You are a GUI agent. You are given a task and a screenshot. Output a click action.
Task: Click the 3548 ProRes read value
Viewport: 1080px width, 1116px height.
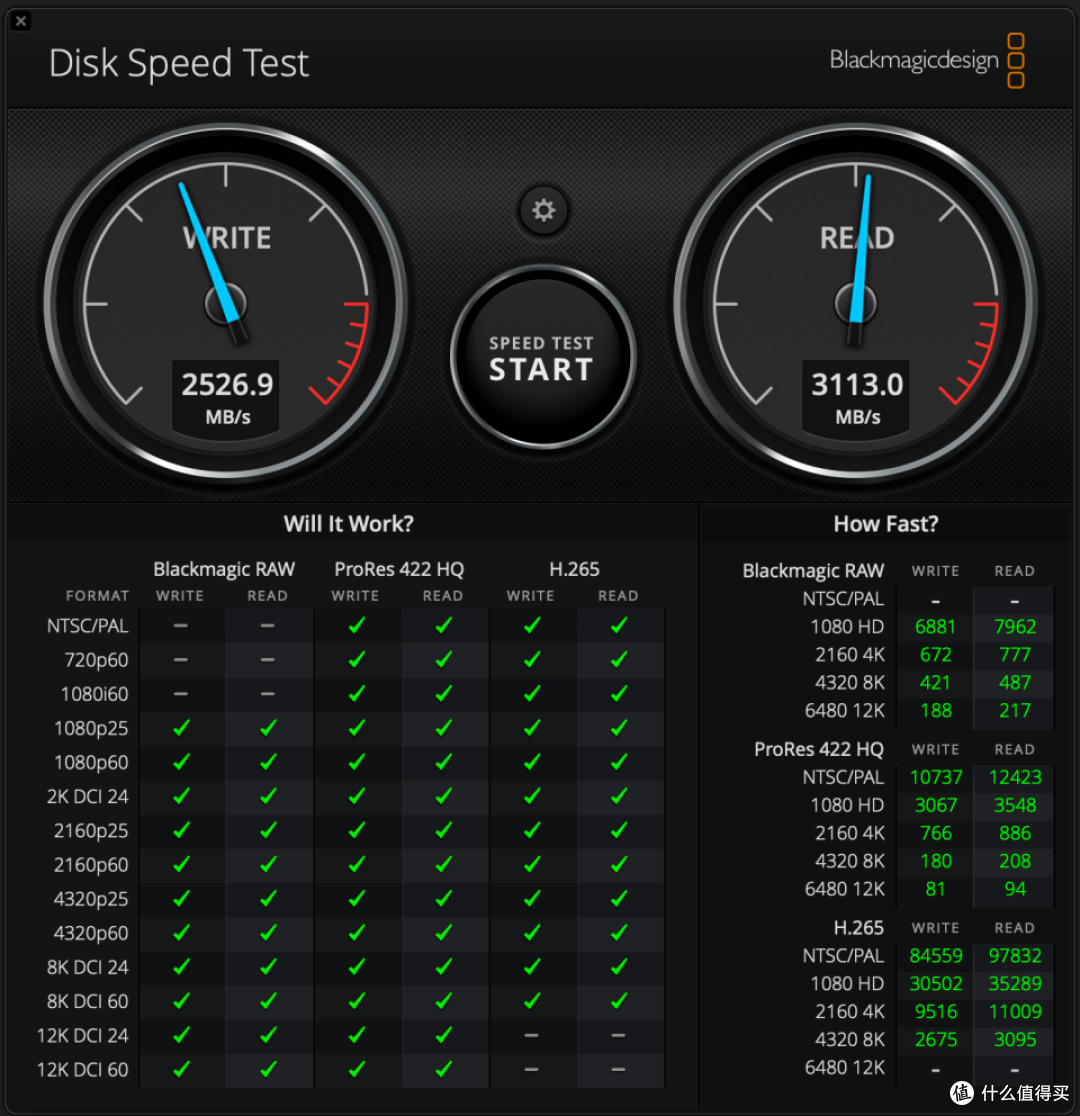click(1015, 805)
